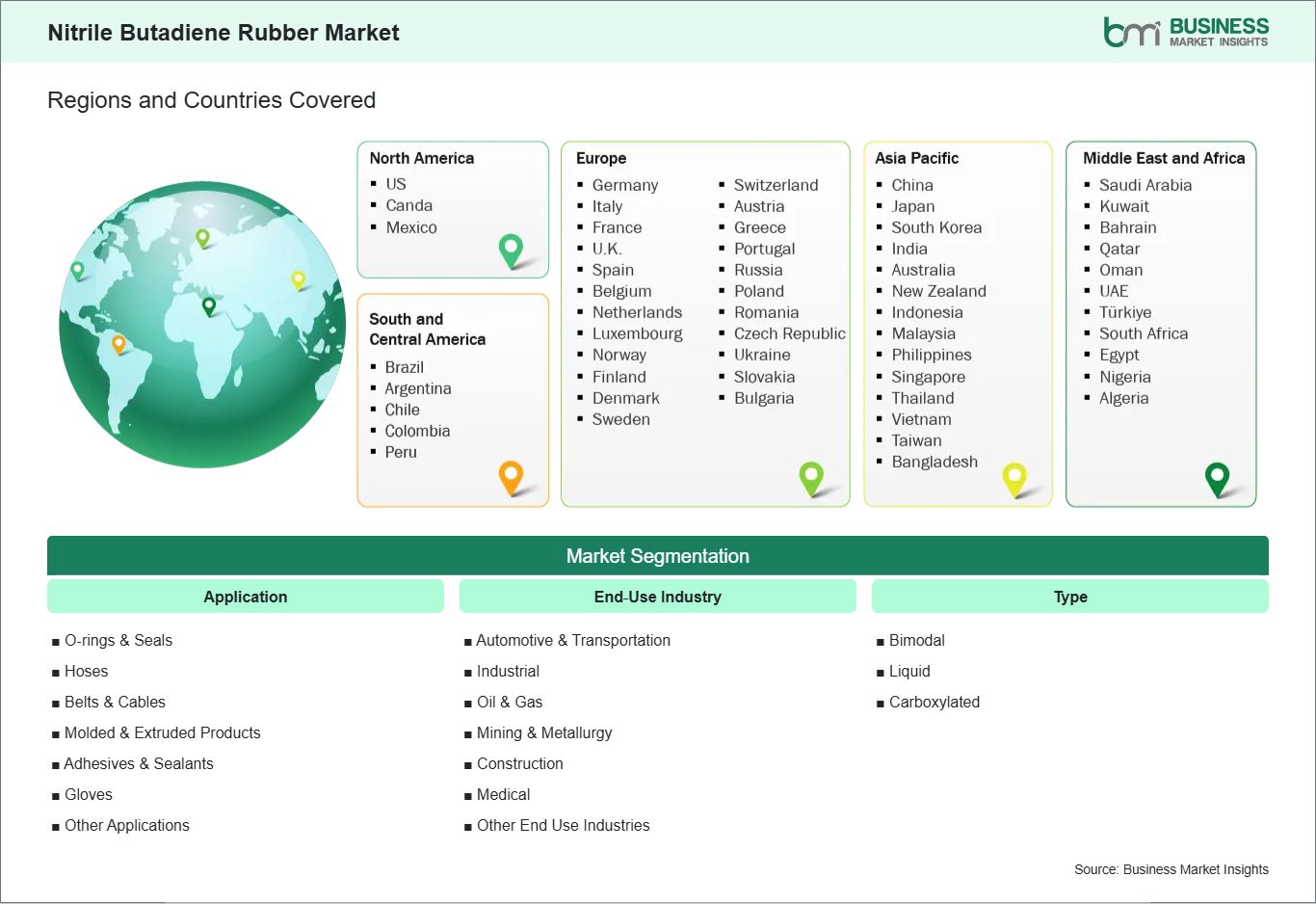1316x904 pixels.
Task: Click 'Nitrile Butadiene Rubber Market' title
Action: pos(224,33)
